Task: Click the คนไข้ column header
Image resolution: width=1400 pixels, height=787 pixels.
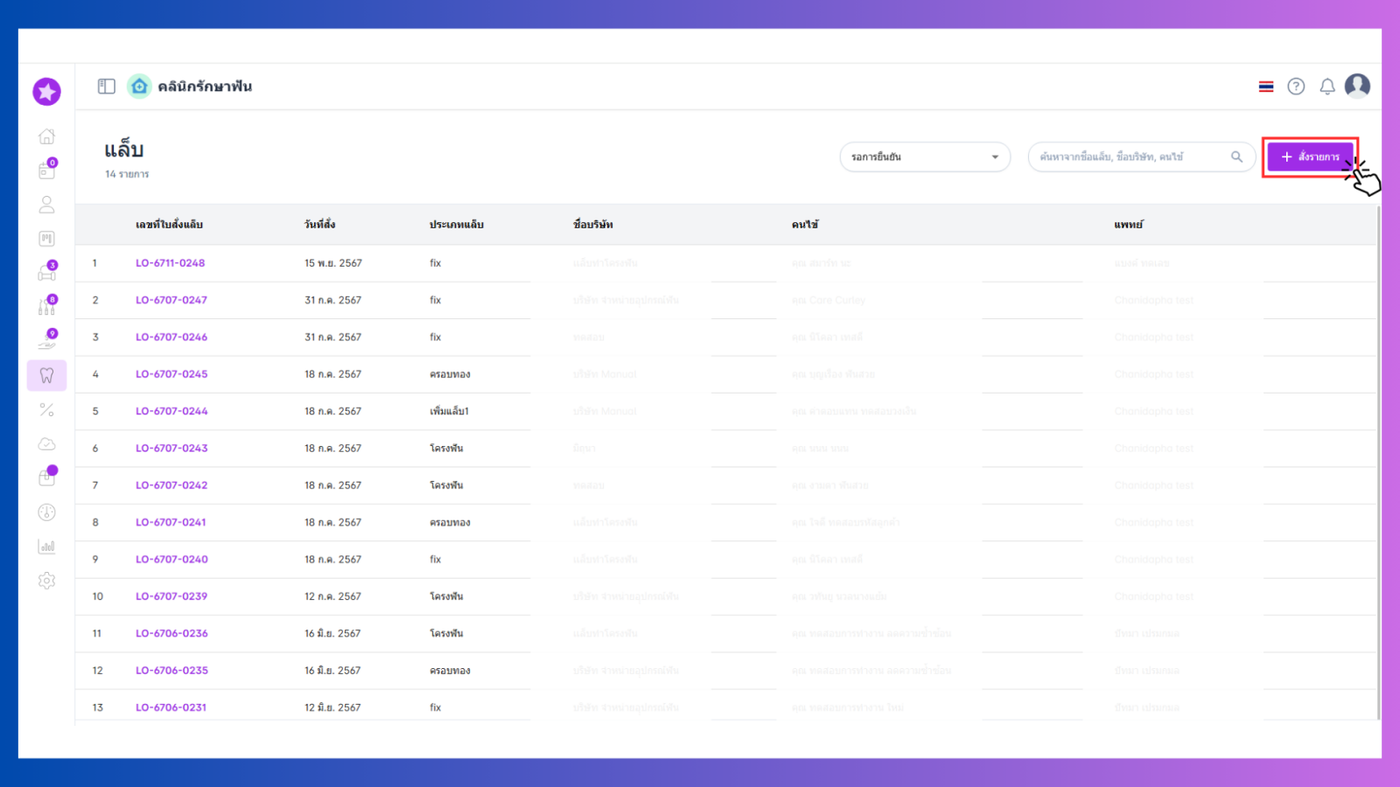Action: point(805,225)
